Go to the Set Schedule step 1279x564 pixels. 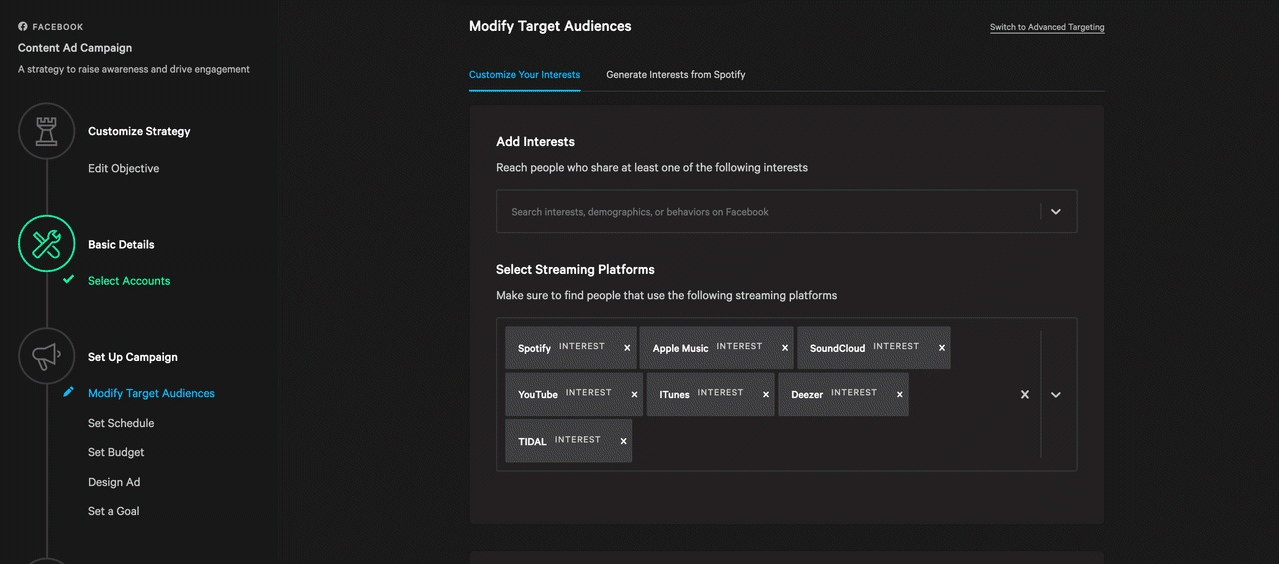point(121,423)
